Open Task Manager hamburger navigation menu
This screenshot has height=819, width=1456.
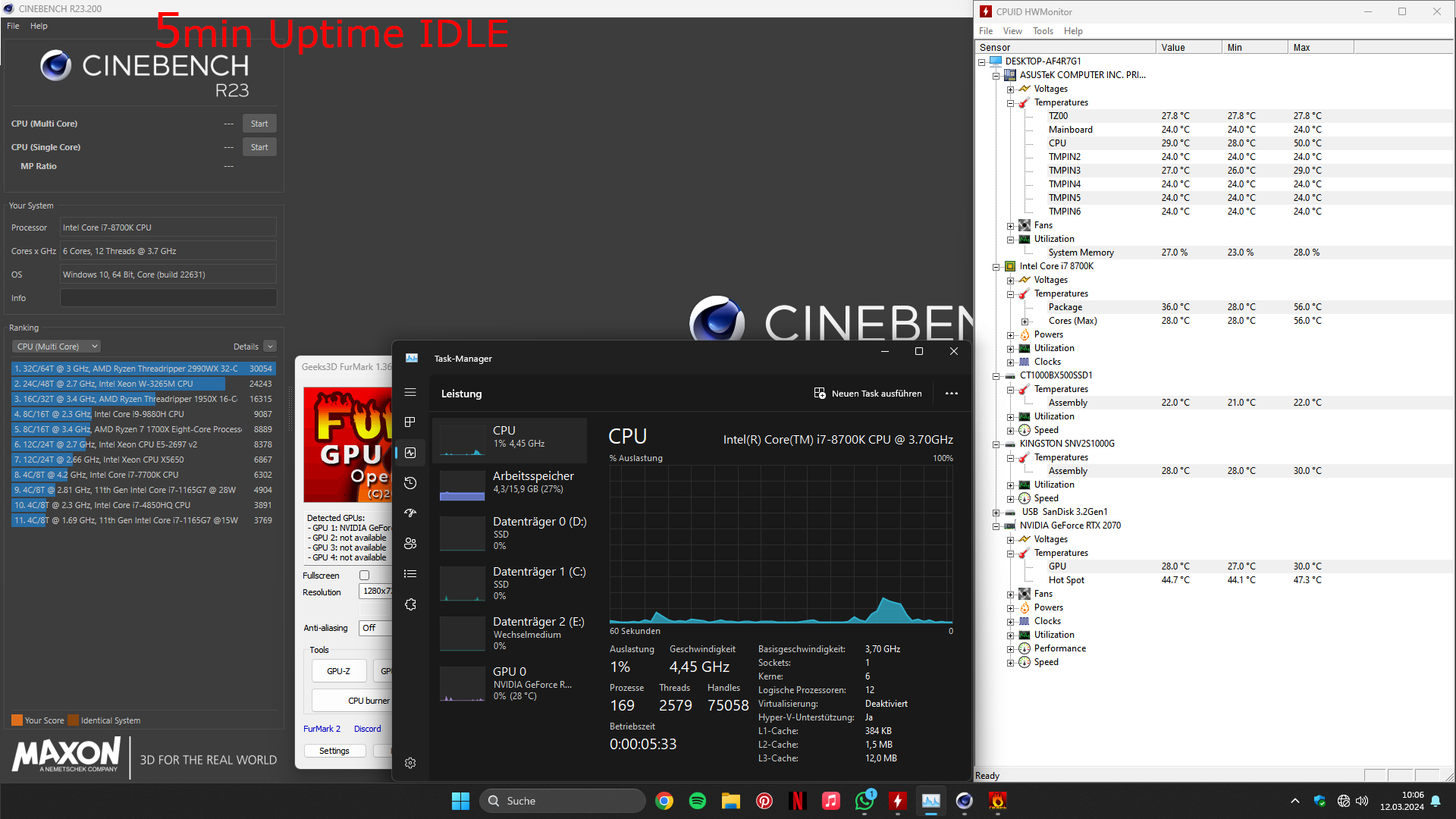coord(410,392)
